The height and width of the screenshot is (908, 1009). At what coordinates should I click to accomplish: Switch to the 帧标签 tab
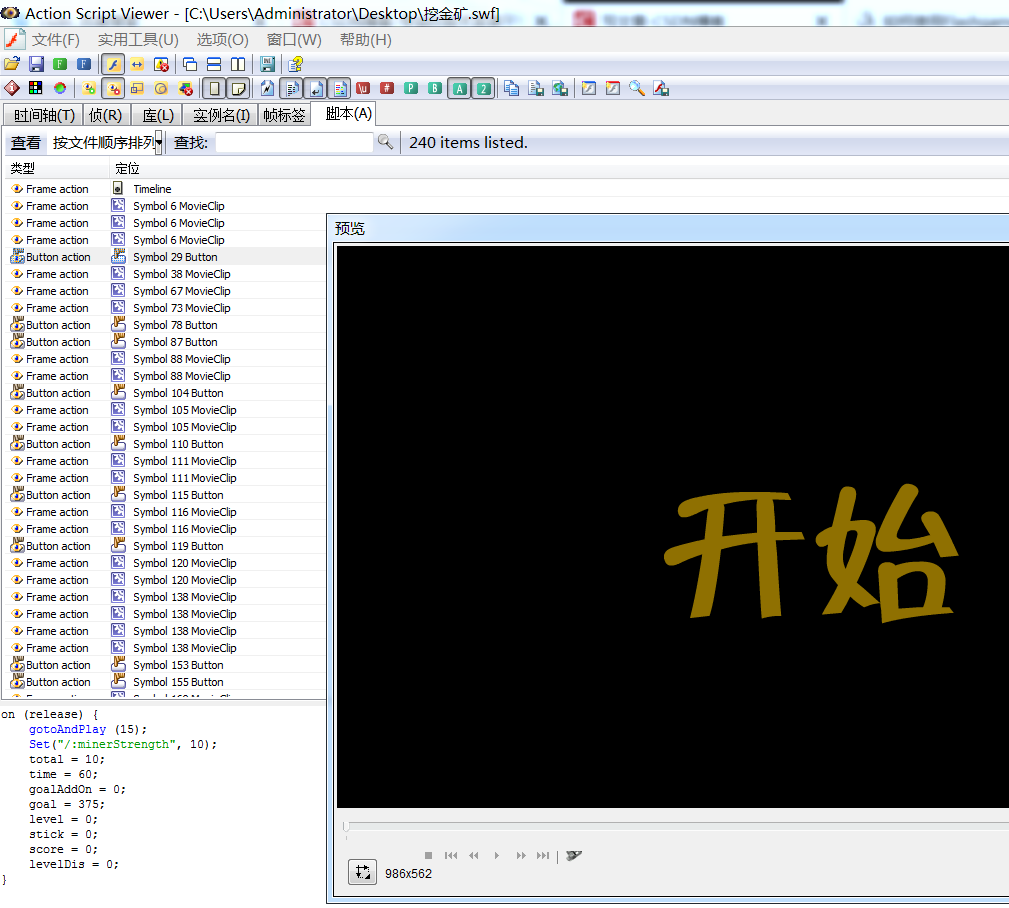[284, 115]
